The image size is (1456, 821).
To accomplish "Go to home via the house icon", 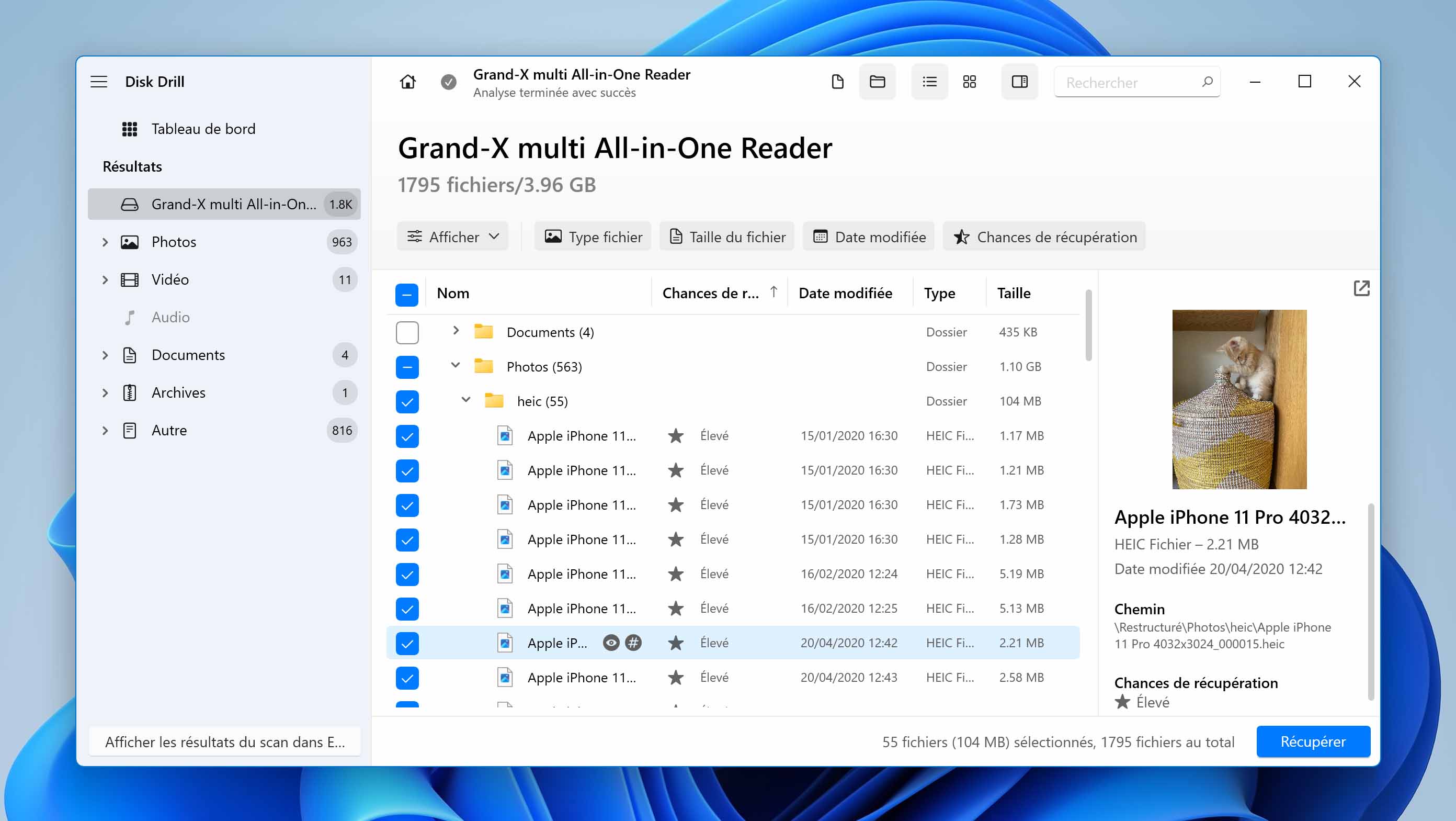I will coord(407,82).
